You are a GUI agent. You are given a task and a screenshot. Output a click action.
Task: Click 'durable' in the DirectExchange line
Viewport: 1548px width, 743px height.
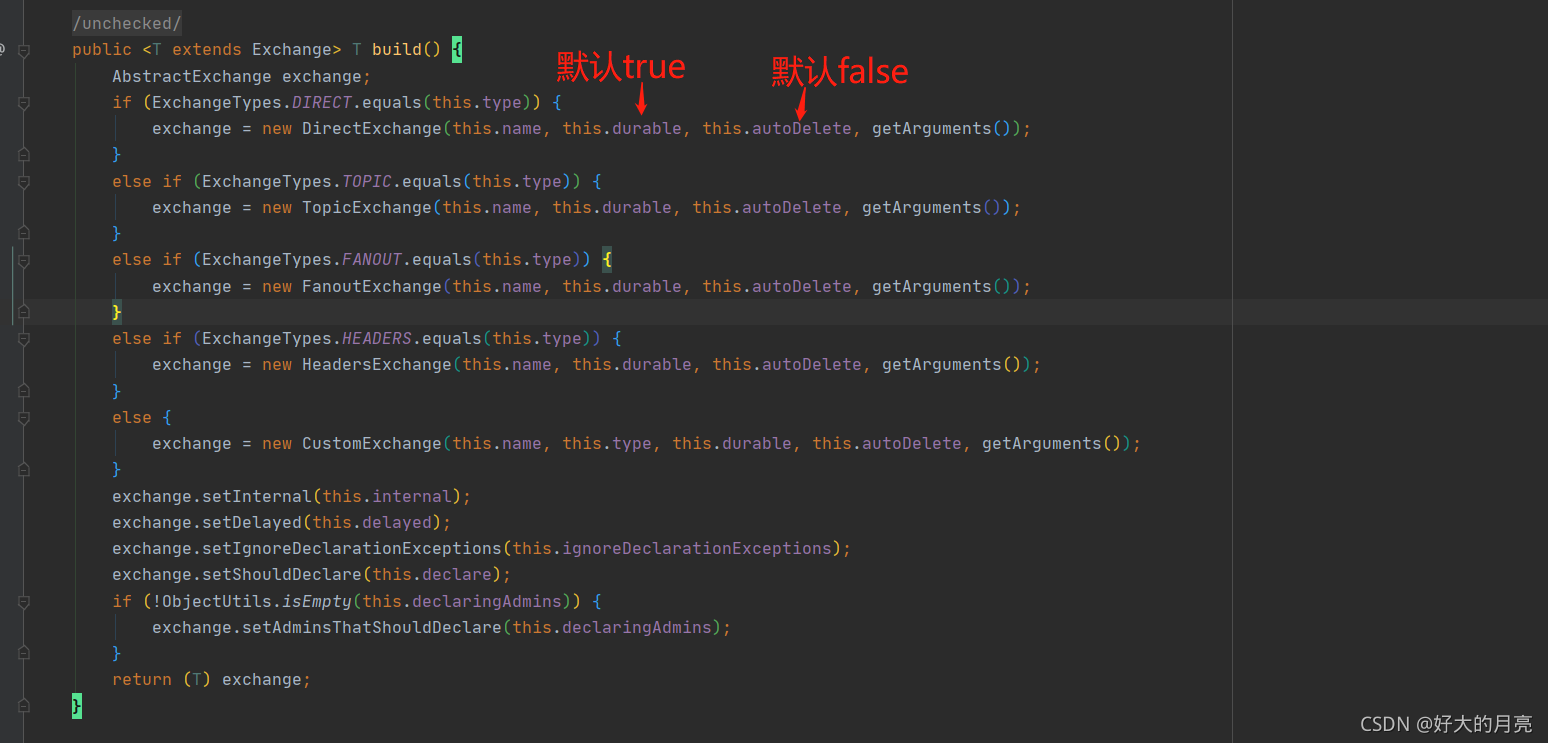click(647, 129)
